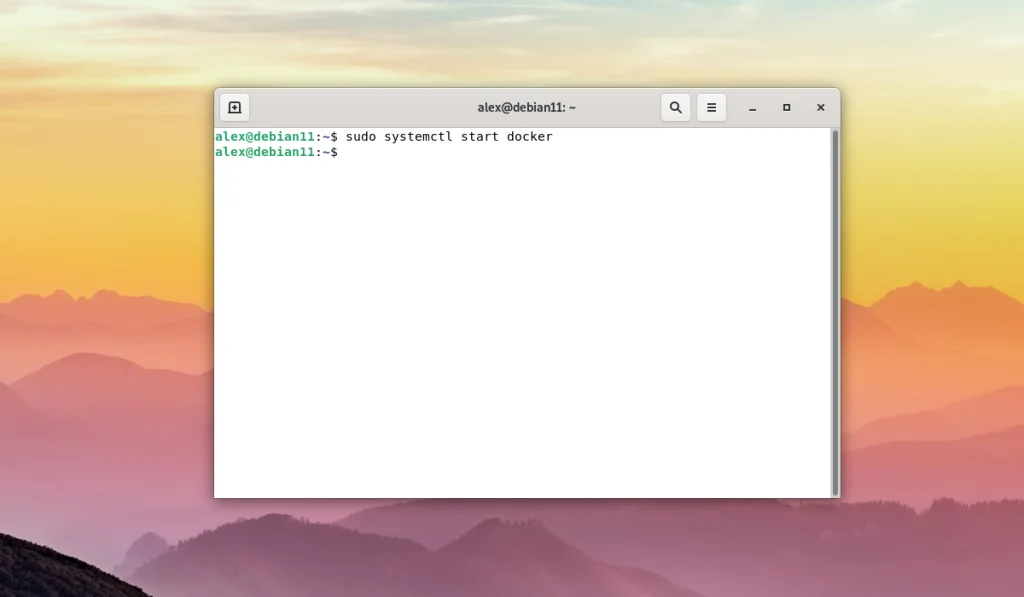Click the second line's alex@debian11 prompt
This screenshot has height=597, width=1024.
(x=264, y=152)
